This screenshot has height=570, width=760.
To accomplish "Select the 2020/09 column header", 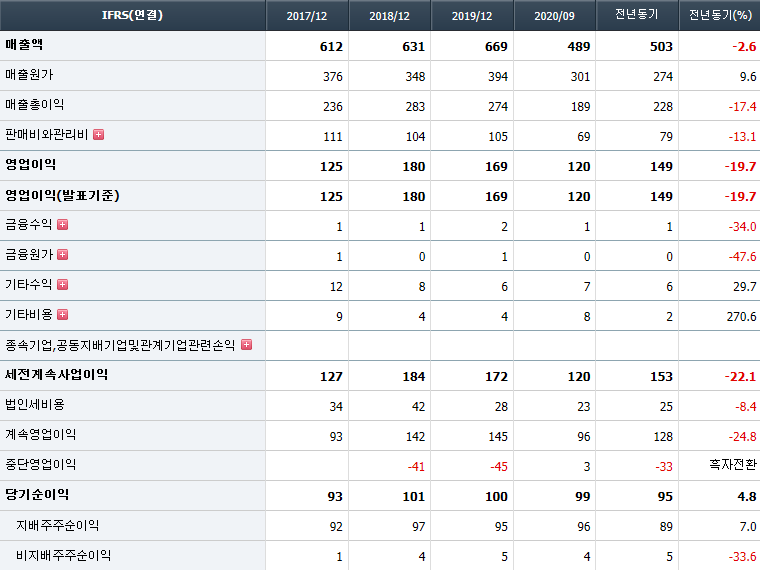I will [x=554, y=16].
